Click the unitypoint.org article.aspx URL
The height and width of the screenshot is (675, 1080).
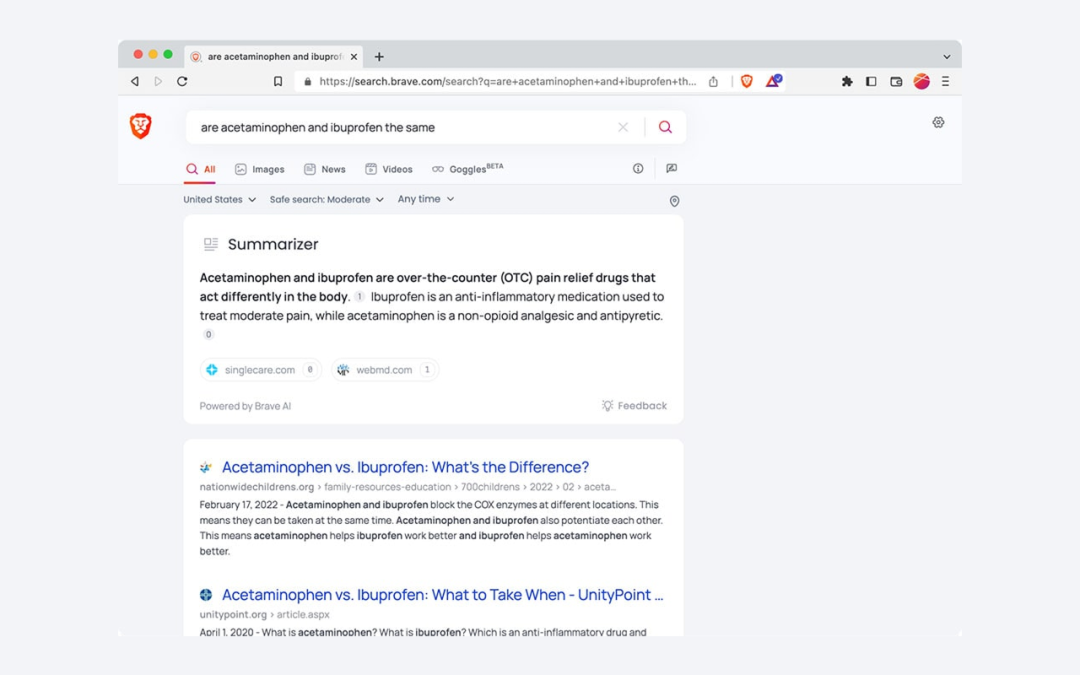click(264, 614)
